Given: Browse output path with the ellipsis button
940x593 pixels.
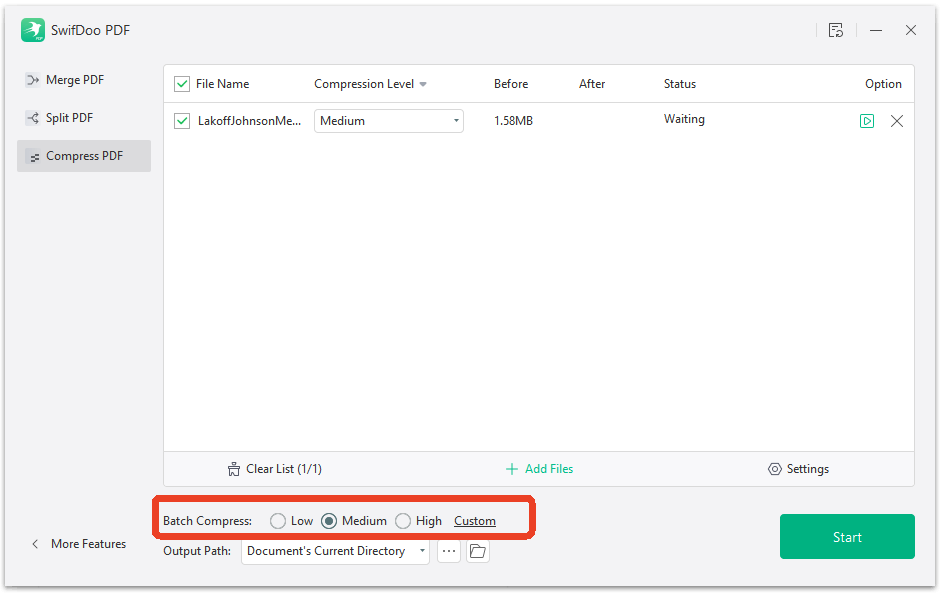Looking at the screenshot, I should 449,551.
